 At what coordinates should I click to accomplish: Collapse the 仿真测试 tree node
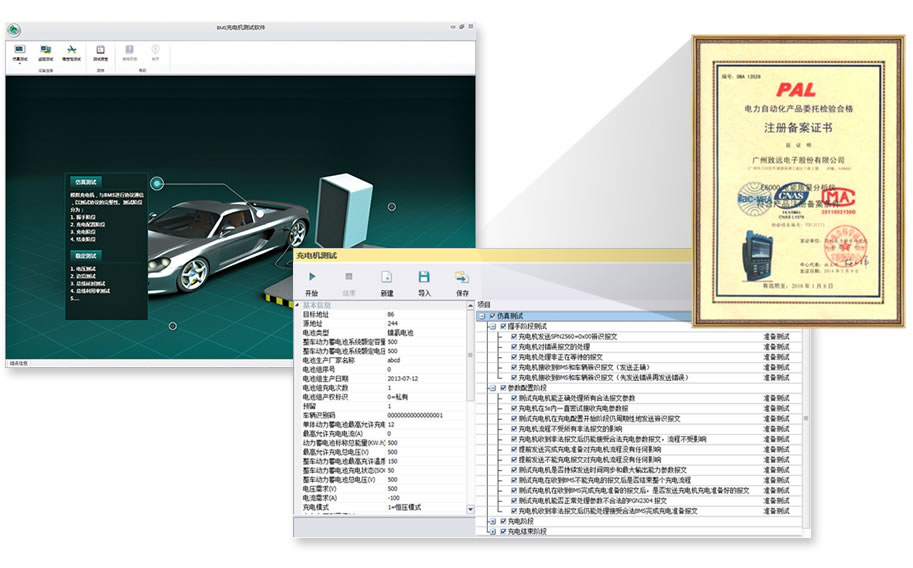coord(481,315)
